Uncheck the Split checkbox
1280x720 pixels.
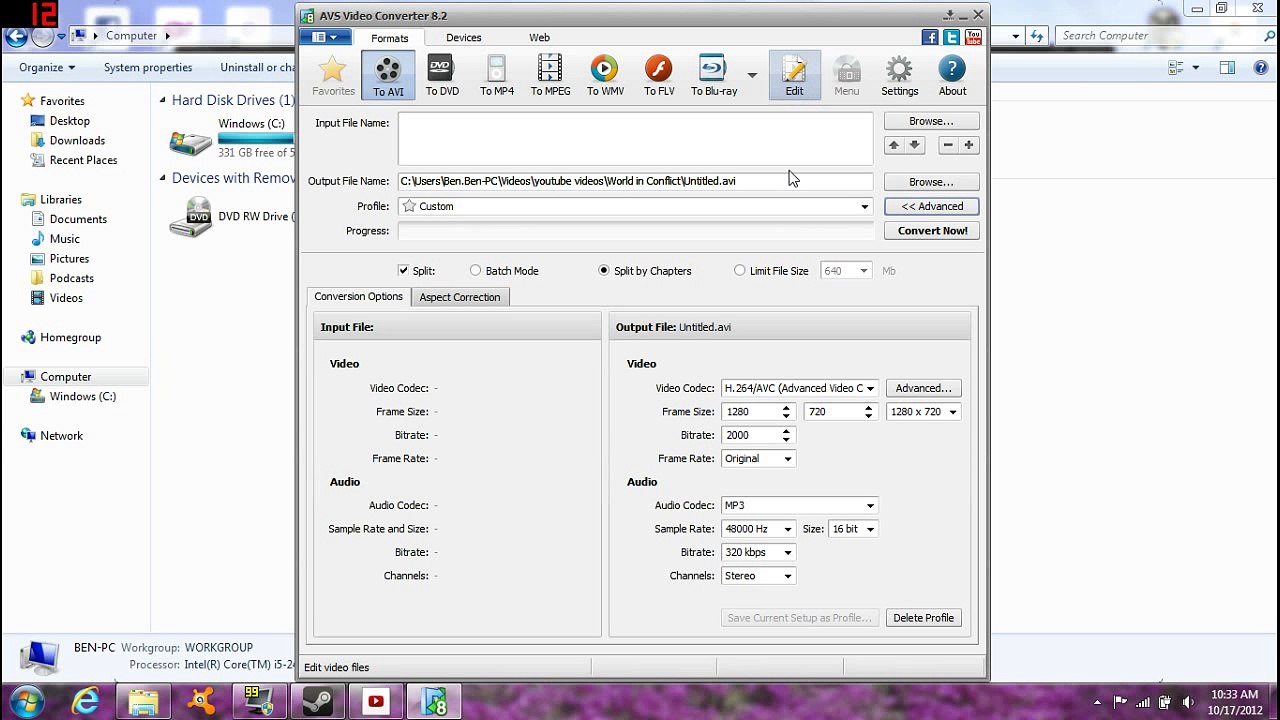tap(403, 270)
